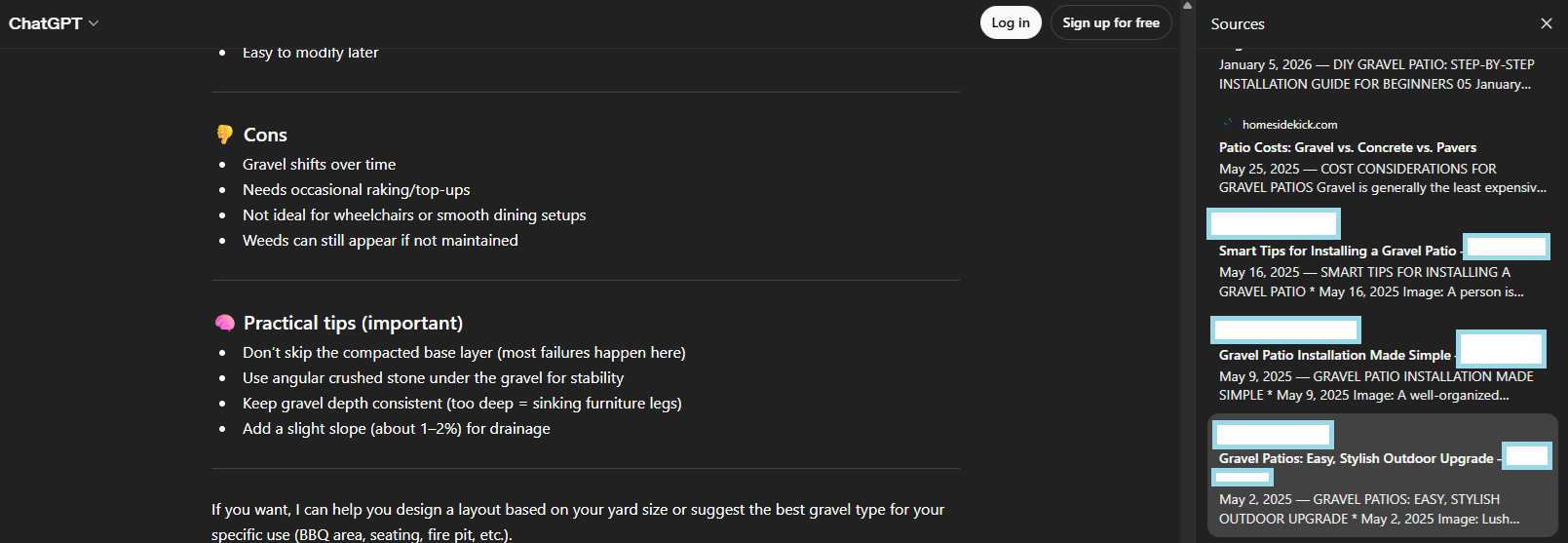Click the brain emoji beside Practical tips
The image size is (1568, 543).
tap(225, 323)
